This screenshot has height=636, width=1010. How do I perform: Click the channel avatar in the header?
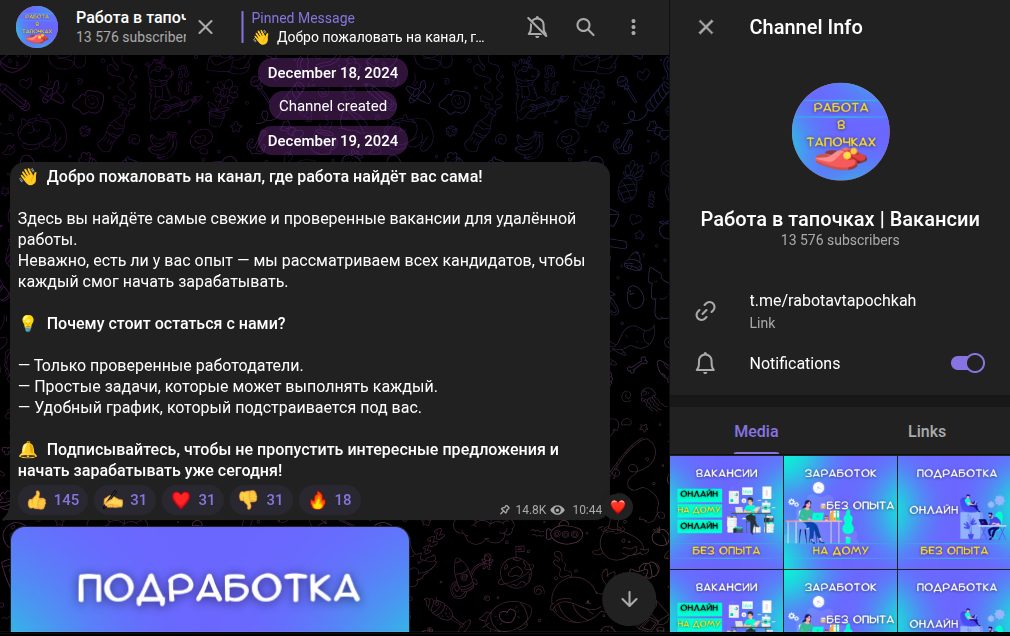37,27
